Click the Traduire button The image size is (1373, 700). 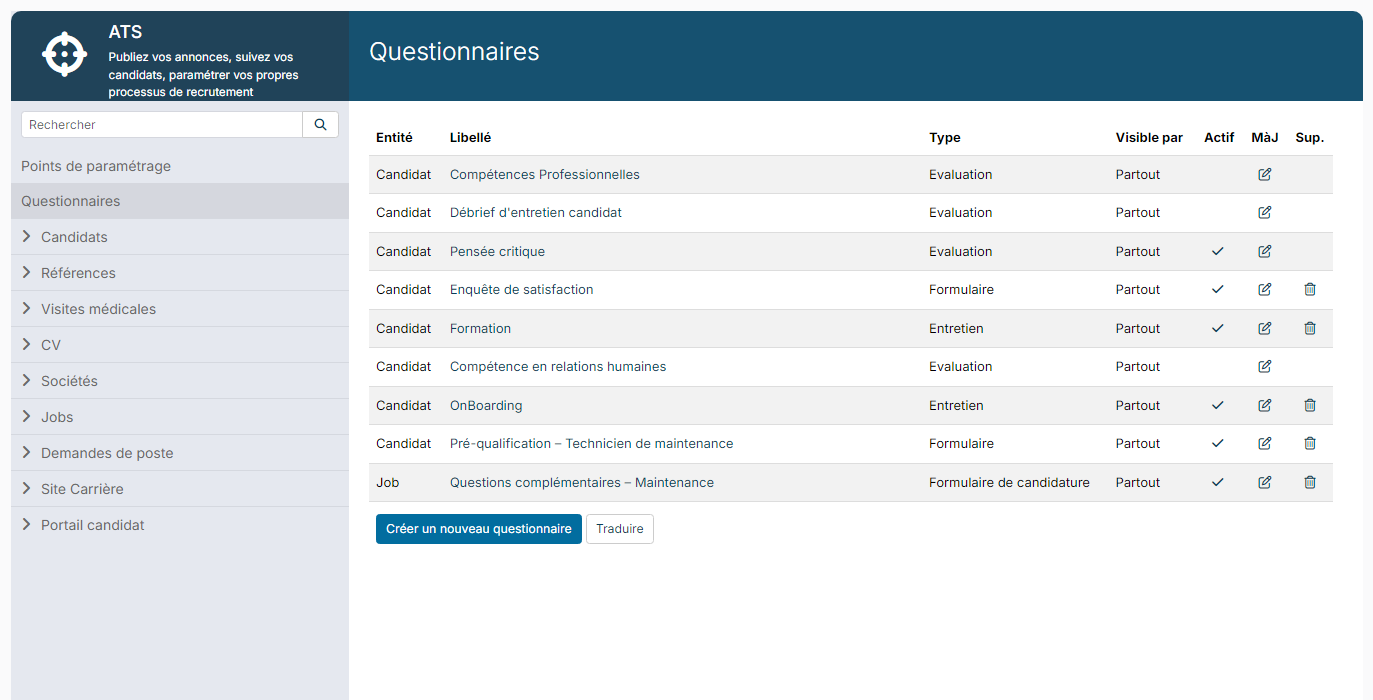coord(620,529)
